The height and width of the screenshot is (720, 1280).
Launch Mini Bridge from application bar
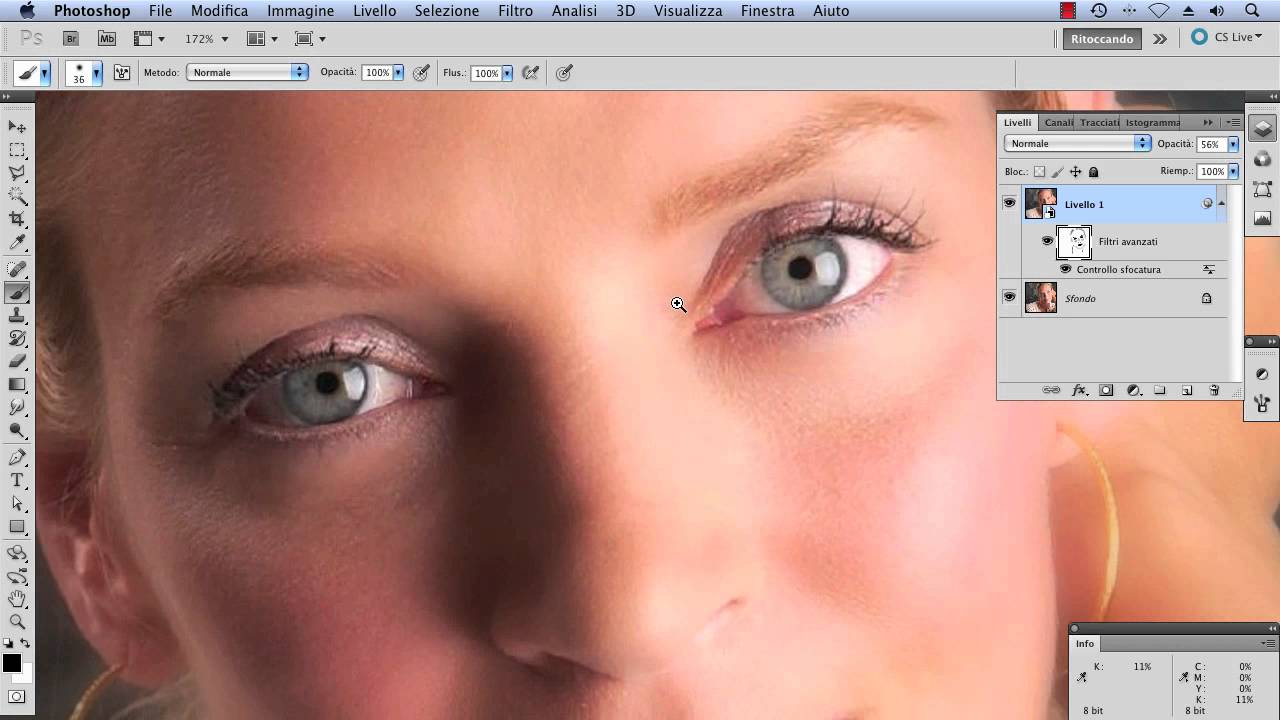coord(107,39)
